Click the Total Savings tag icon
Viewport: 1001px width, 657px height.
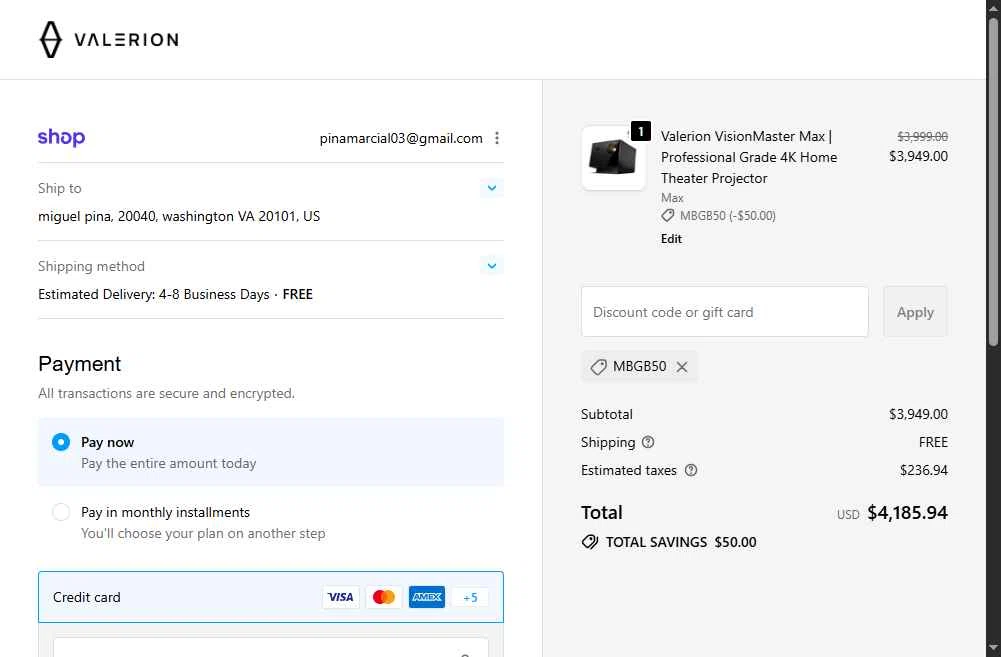coord(590,542)
